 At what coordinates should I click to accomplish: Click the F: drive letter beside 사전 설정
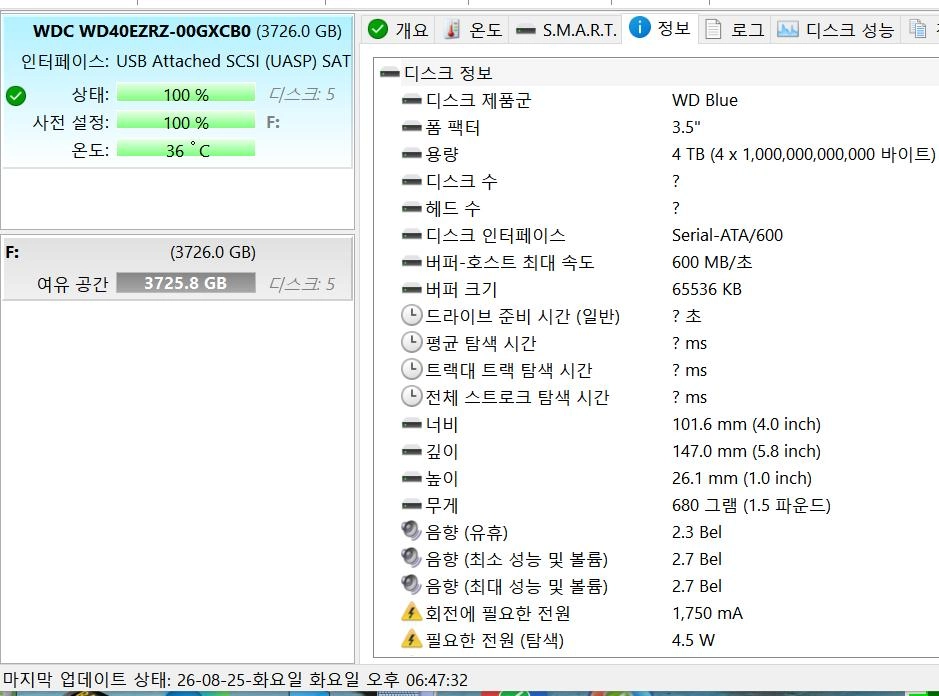click(x=273, y=122)
